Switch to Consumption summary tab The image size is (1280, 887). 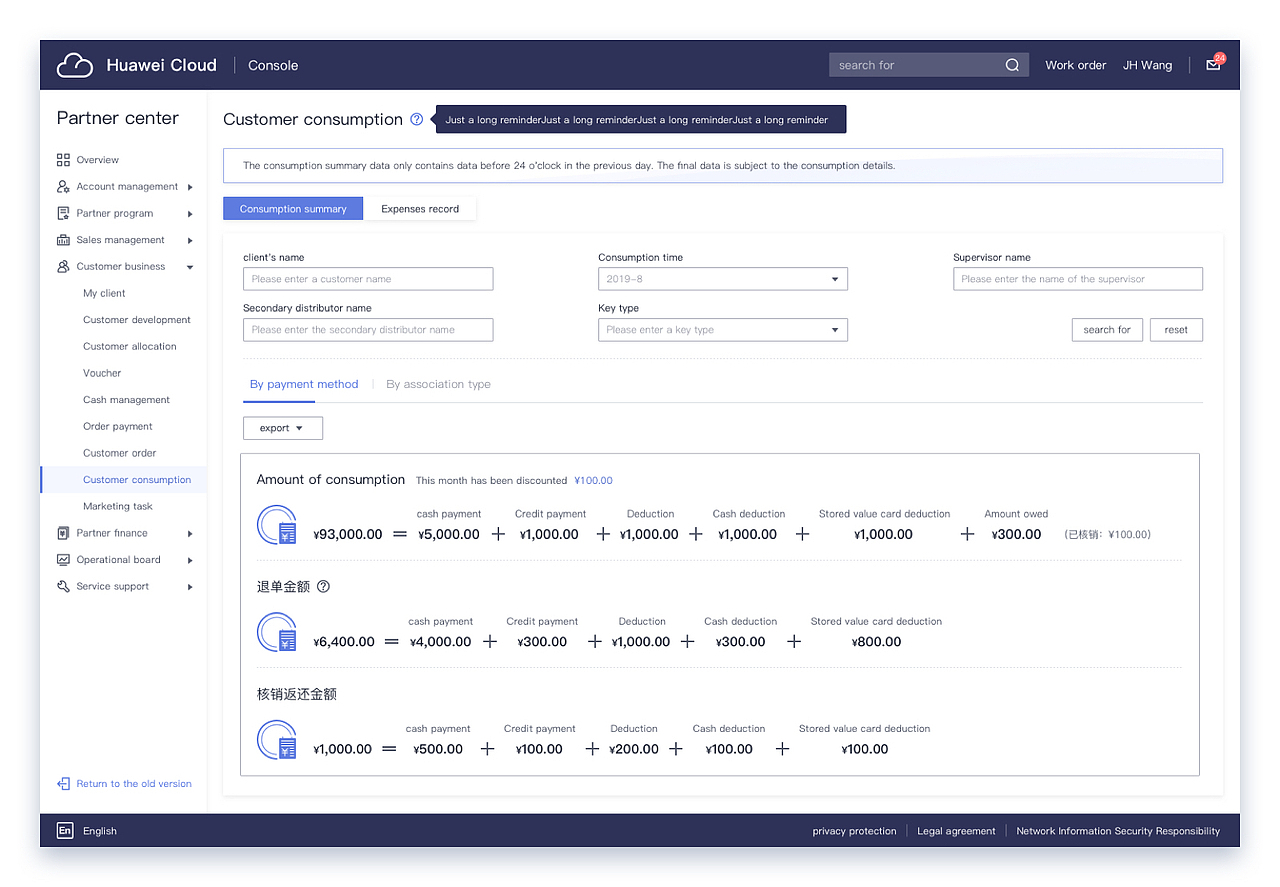(293, 209)
